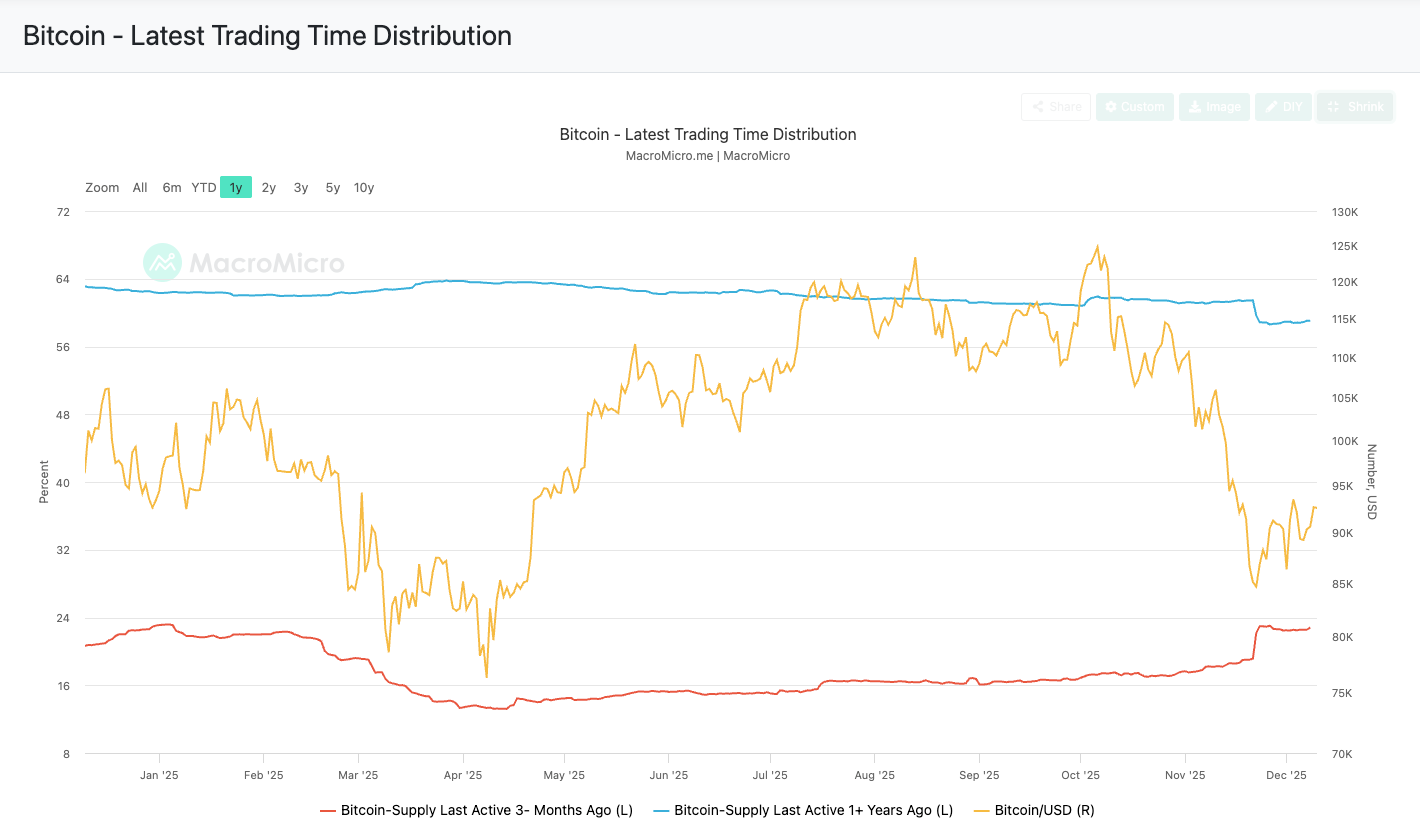Select the All zoom range
Viewport: 1420px width, 839px height.
[x=140, y=187]
